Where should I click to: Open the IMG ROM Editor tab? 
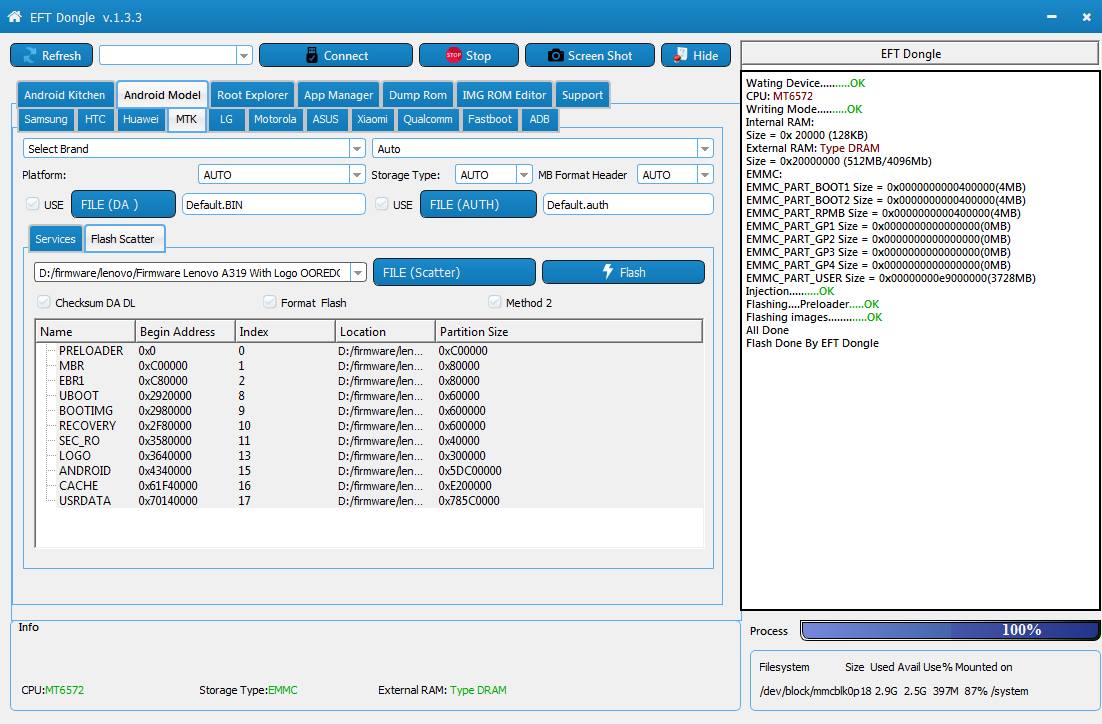(x=504, y=95)
